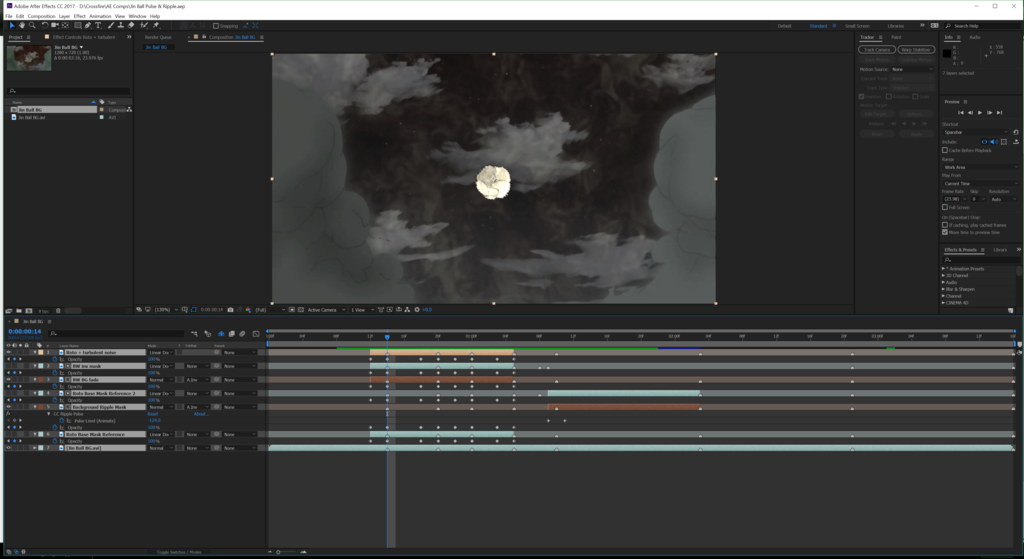Select the Puppet Pin tool
Image resolution: width=1024 pixels, height=559 pixels.
[155, 26]
